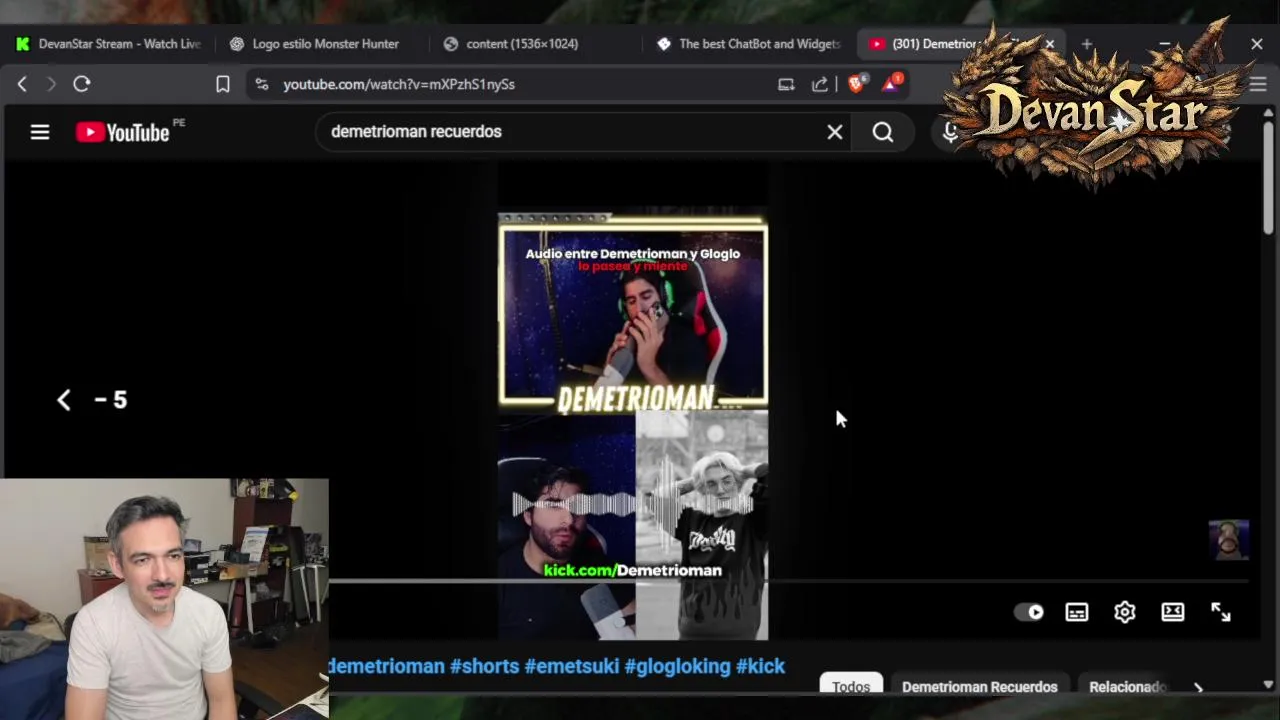Open the #kick hashtag link
The image size is (1280, 720).
click(x=761, y=666)
